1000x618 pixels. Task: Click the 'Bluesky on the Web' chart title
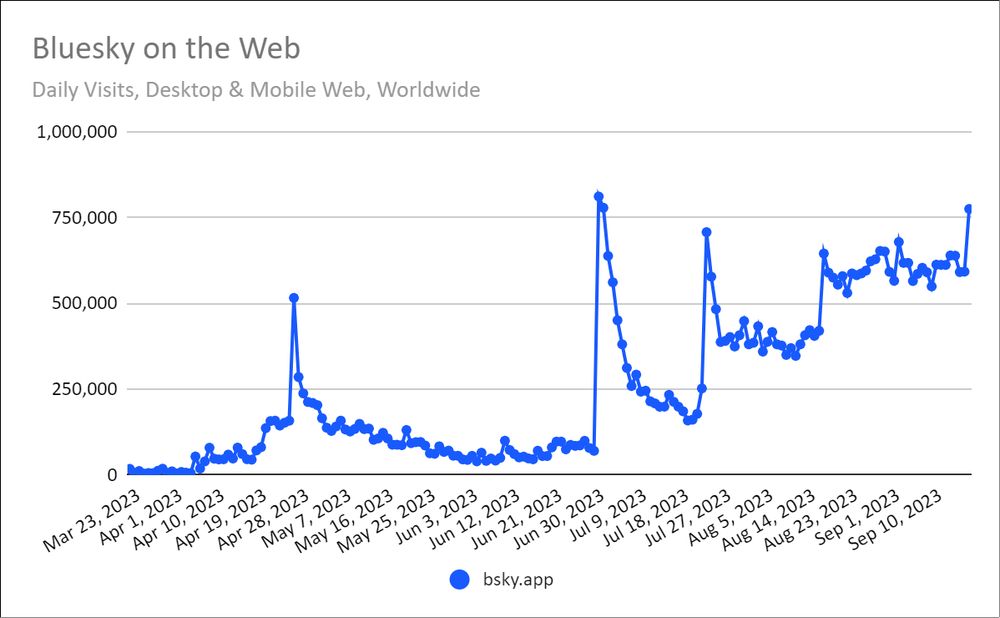click(x=166, y=48)
